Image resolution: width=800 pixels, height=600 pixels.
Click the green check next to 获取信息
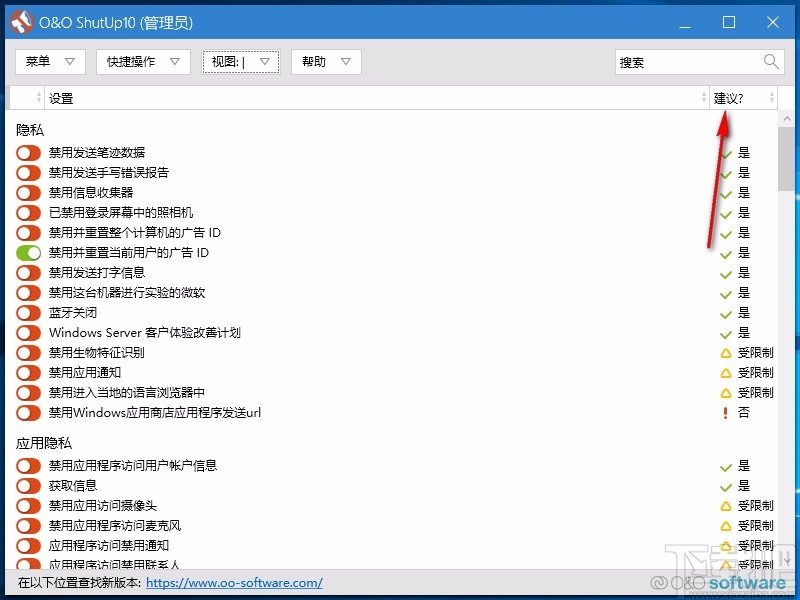tap(726, 485)
